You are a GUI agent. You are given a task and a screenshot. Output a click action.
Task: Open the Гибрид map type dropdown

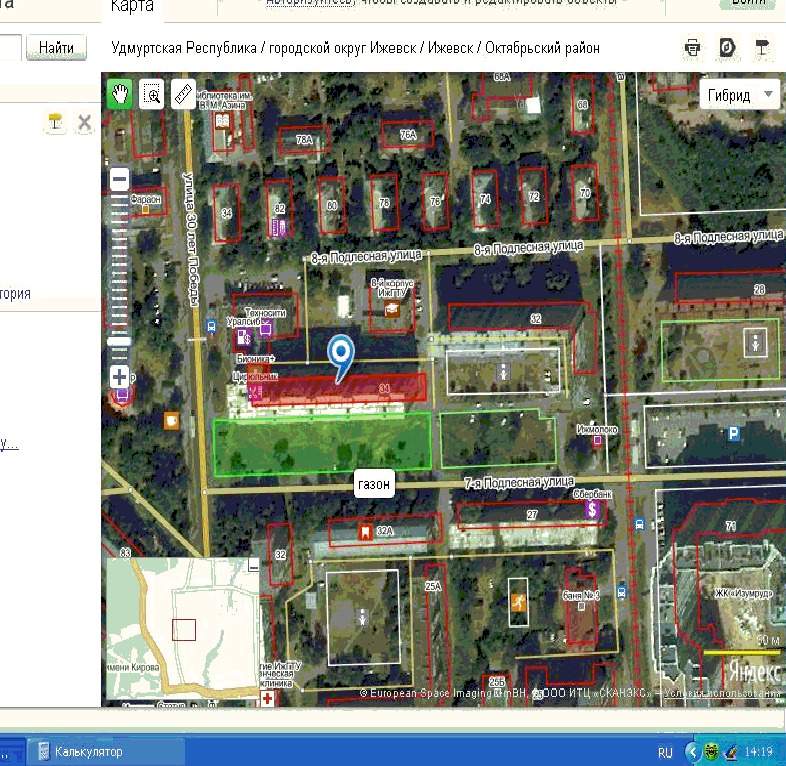[x=739, y=95]
